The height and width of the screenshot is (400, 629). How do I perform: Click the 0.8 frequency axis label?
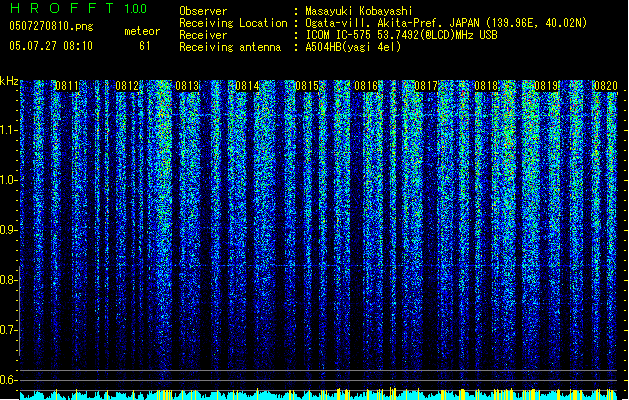(8, 280)
